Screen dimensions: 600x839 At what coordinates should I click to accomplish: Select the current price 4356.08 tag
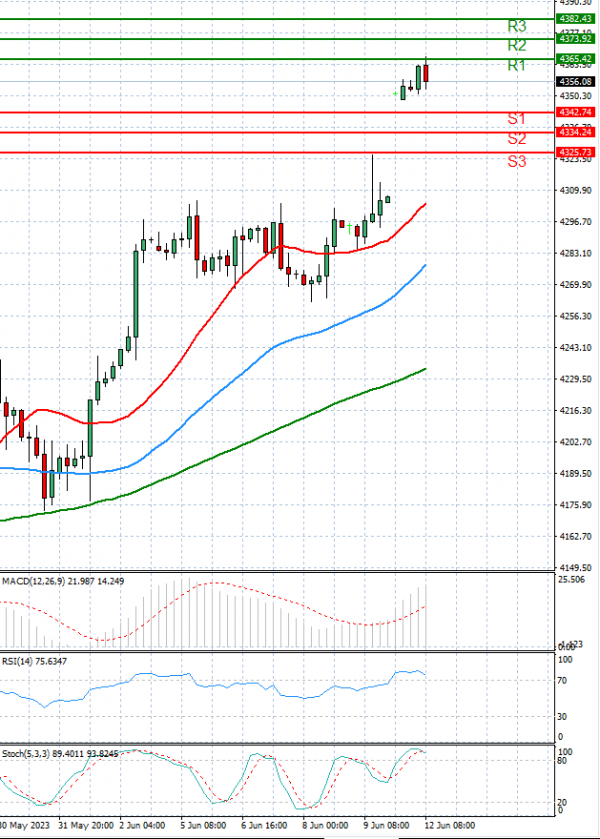pos(575,81)
